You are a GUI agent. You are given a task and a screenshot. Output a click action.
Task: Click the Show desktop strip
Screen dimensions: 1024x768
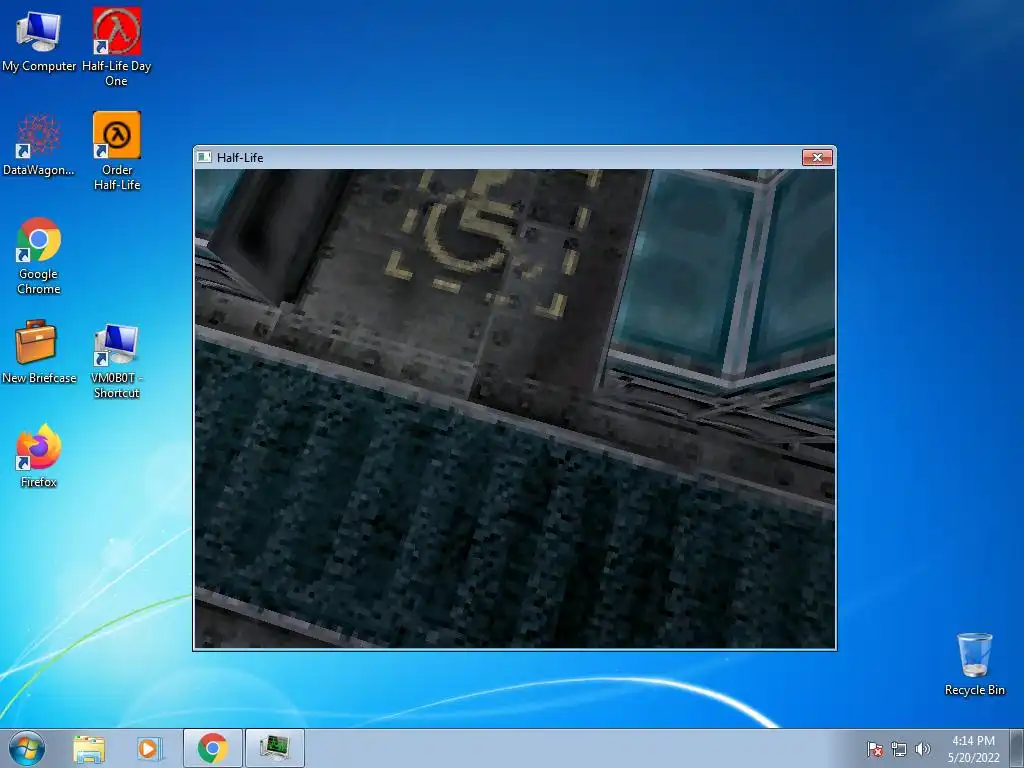(1017, 748)
